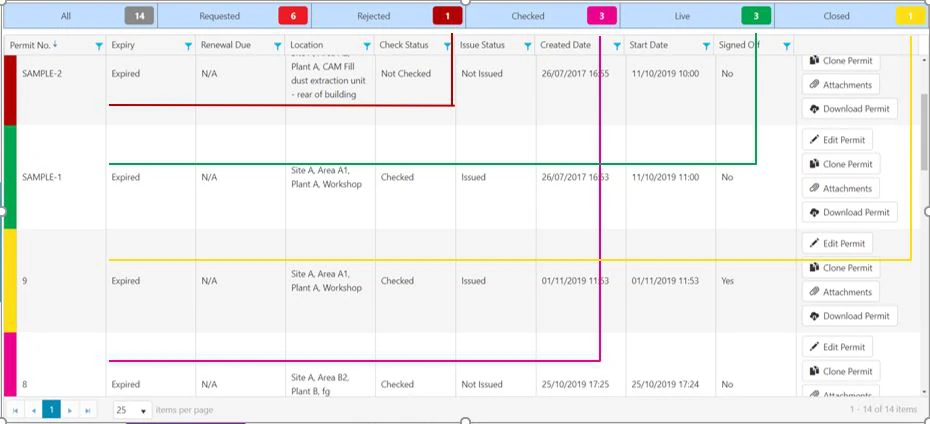Show All permits tab
This screenshot has width=930, height=424.
pos(80,16)
